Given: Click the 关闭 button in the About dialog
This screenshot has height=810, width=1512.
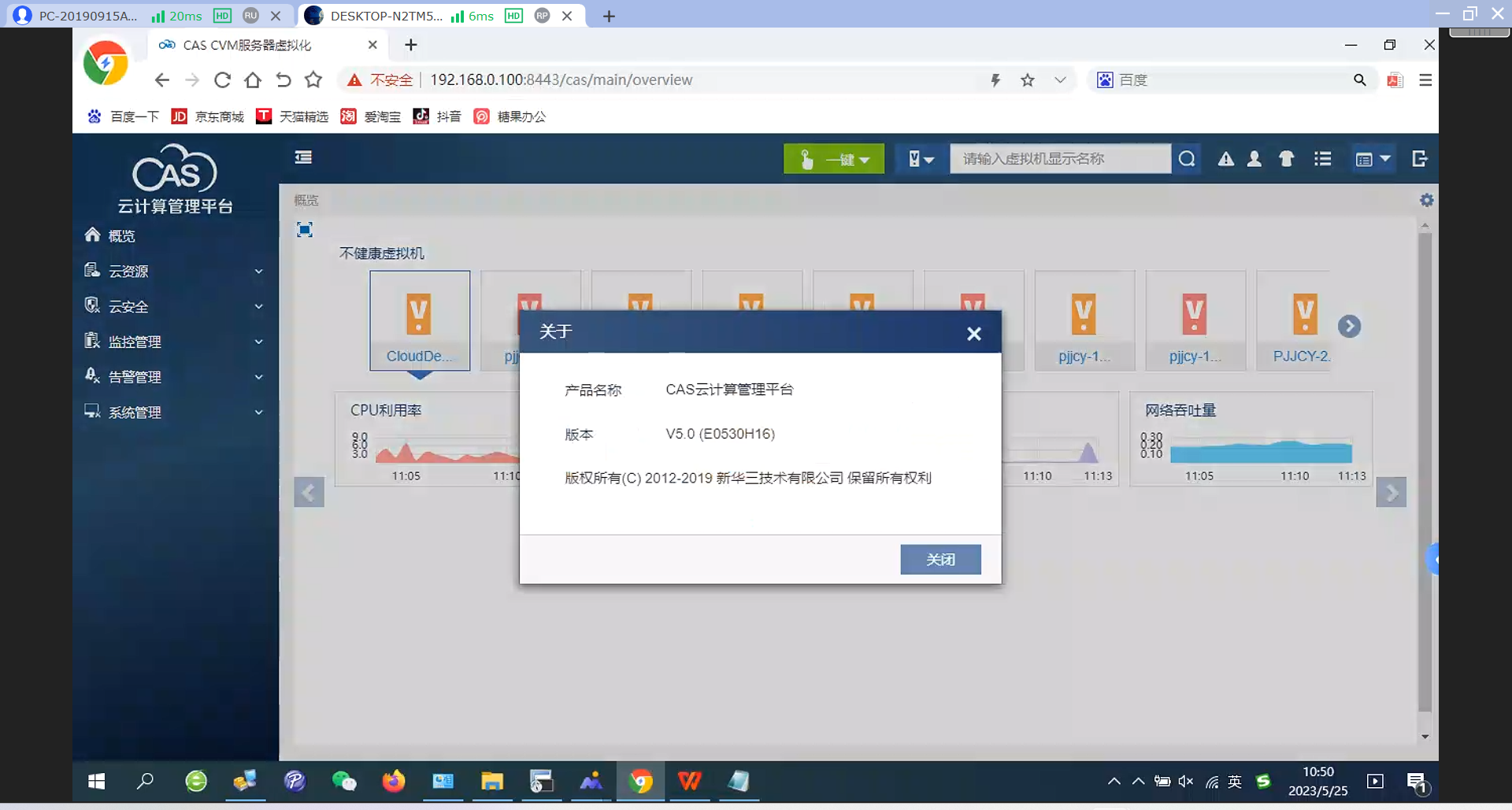Looking at the screenshot, I should click(x=940, y=560).
